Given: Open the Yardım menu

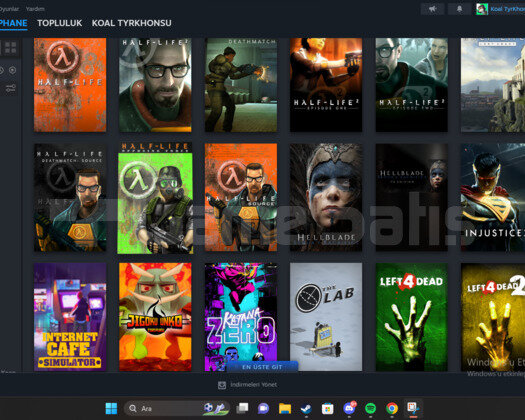Looking at the screenshot, I should pyautogui.click(x=35, y=9).
